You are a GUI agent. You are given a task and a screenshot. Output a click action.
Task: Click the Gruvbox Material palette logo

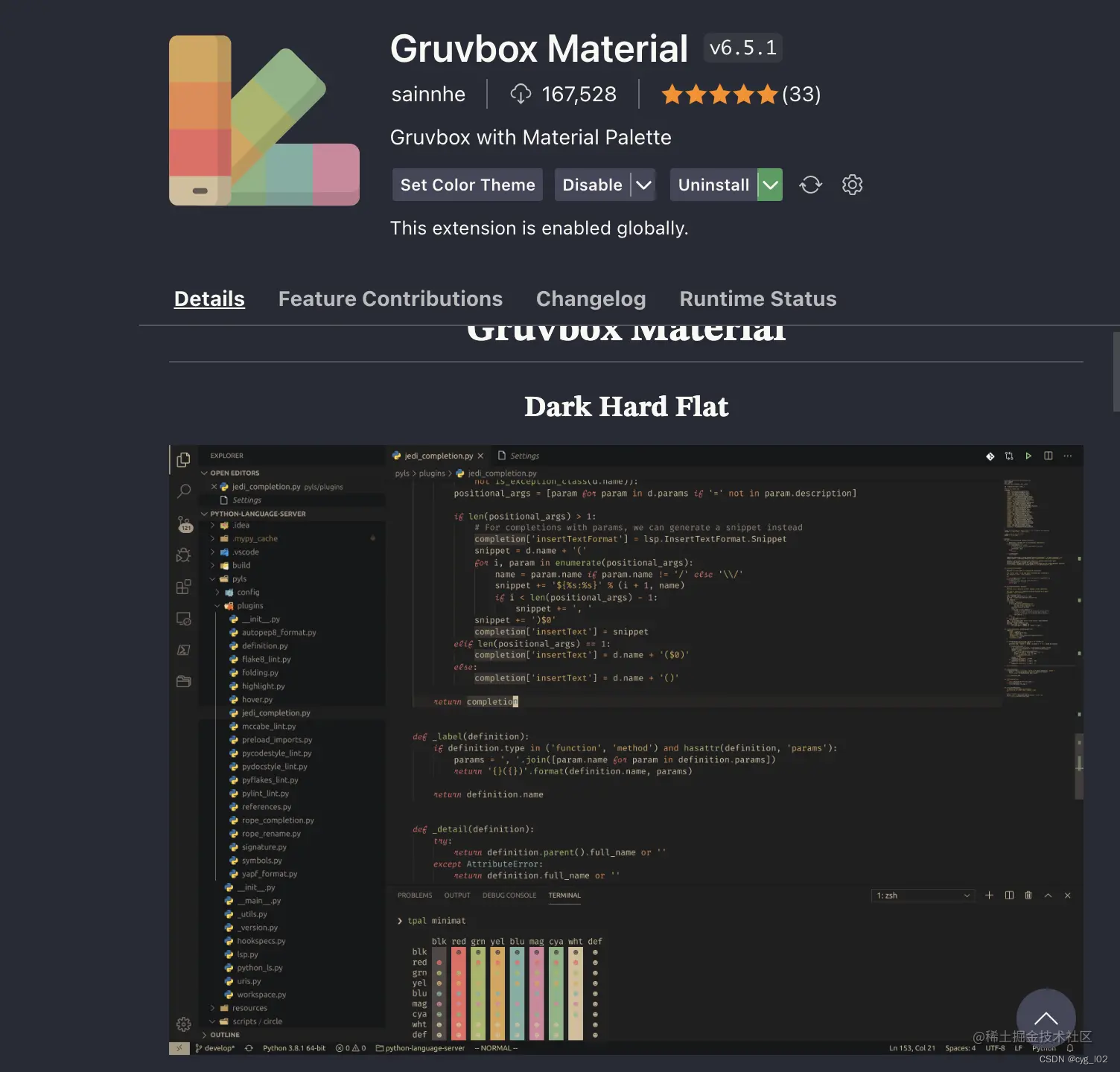click(x=264, y=120)
